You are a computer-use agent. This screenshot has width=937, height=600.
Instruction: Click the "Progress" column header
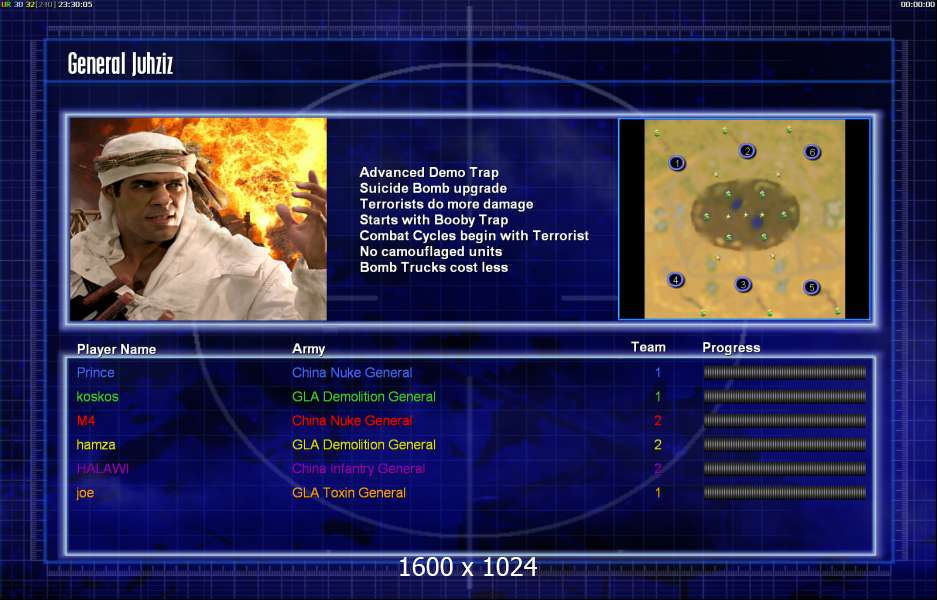pyautogui.click(x=731, y=348)
